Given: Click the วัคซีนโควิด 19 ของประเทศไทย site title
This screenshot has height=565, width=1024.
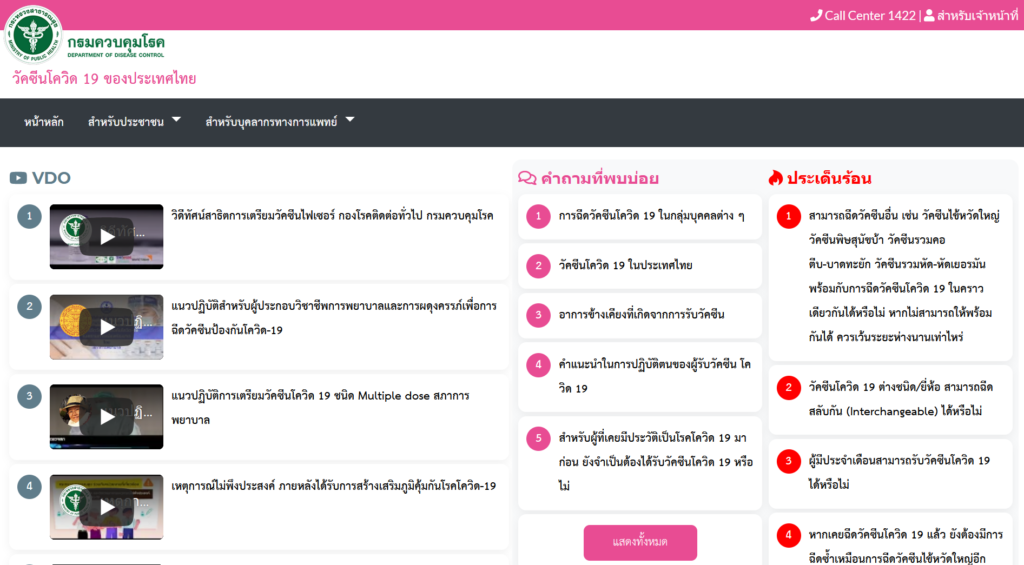Looking at the screenshot, I should 104,78.
